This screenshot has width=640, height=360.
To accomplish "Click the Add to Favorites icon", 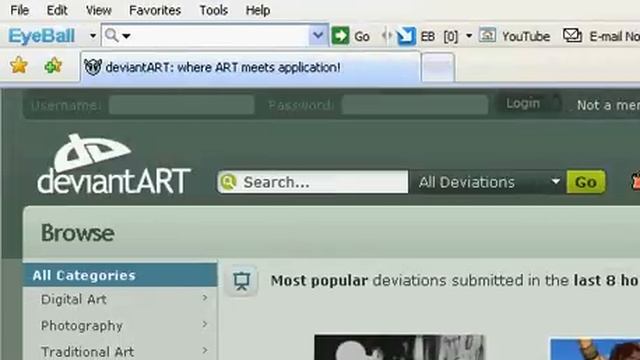I will [x=53, y=65].
